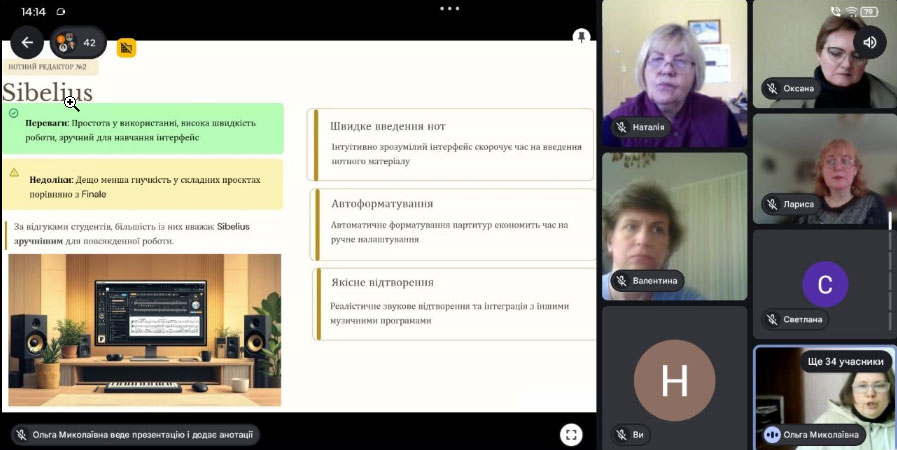Click the yellow 'Недоліки' drawbacks box
Viewport: 897px width, 450px height.
coord(142,184)
